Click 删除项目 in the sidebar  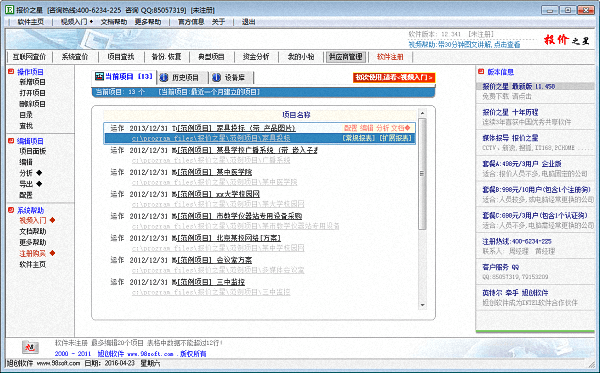33,104
